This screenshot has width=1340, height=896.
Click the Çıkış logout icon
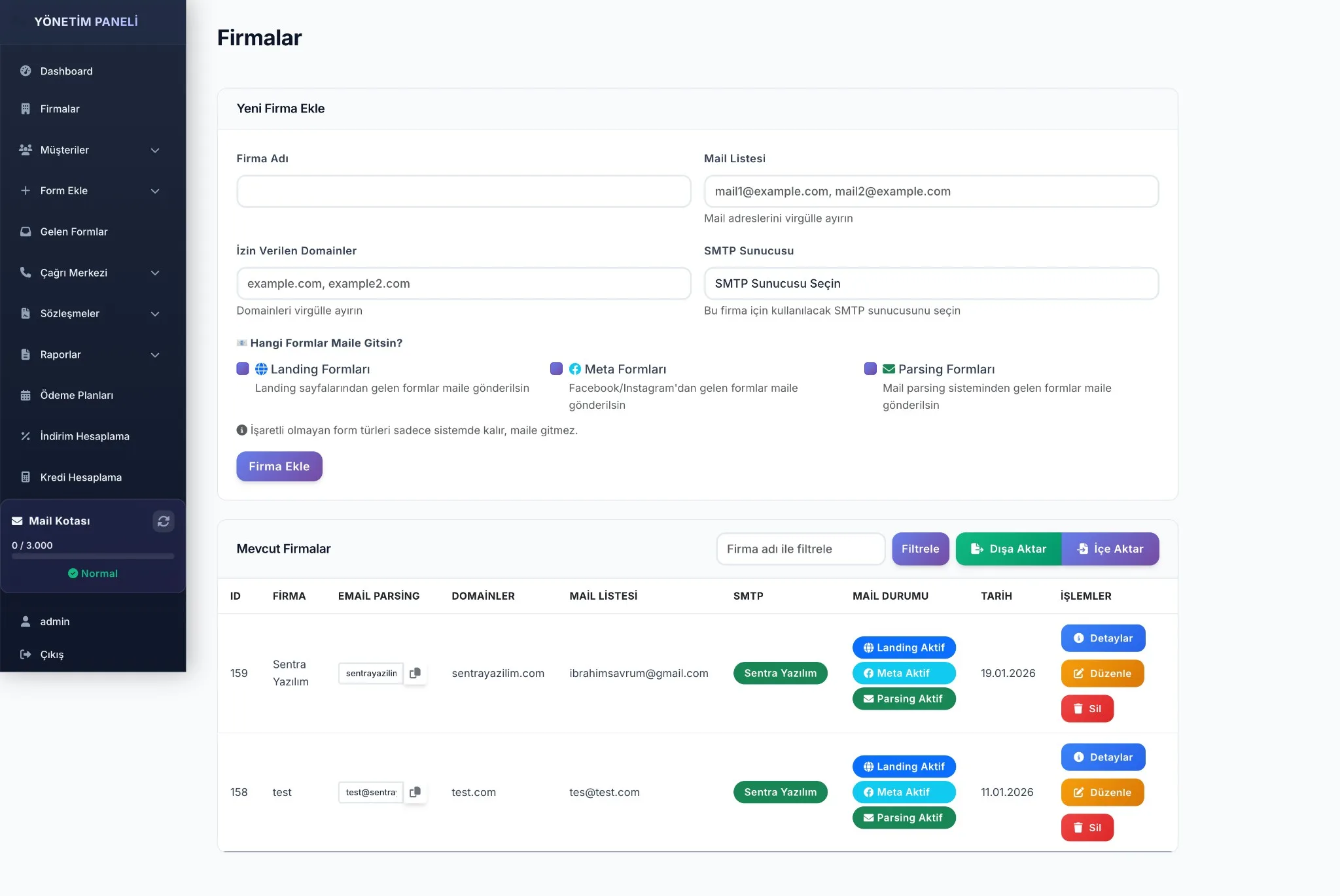(x=26, y=654)
